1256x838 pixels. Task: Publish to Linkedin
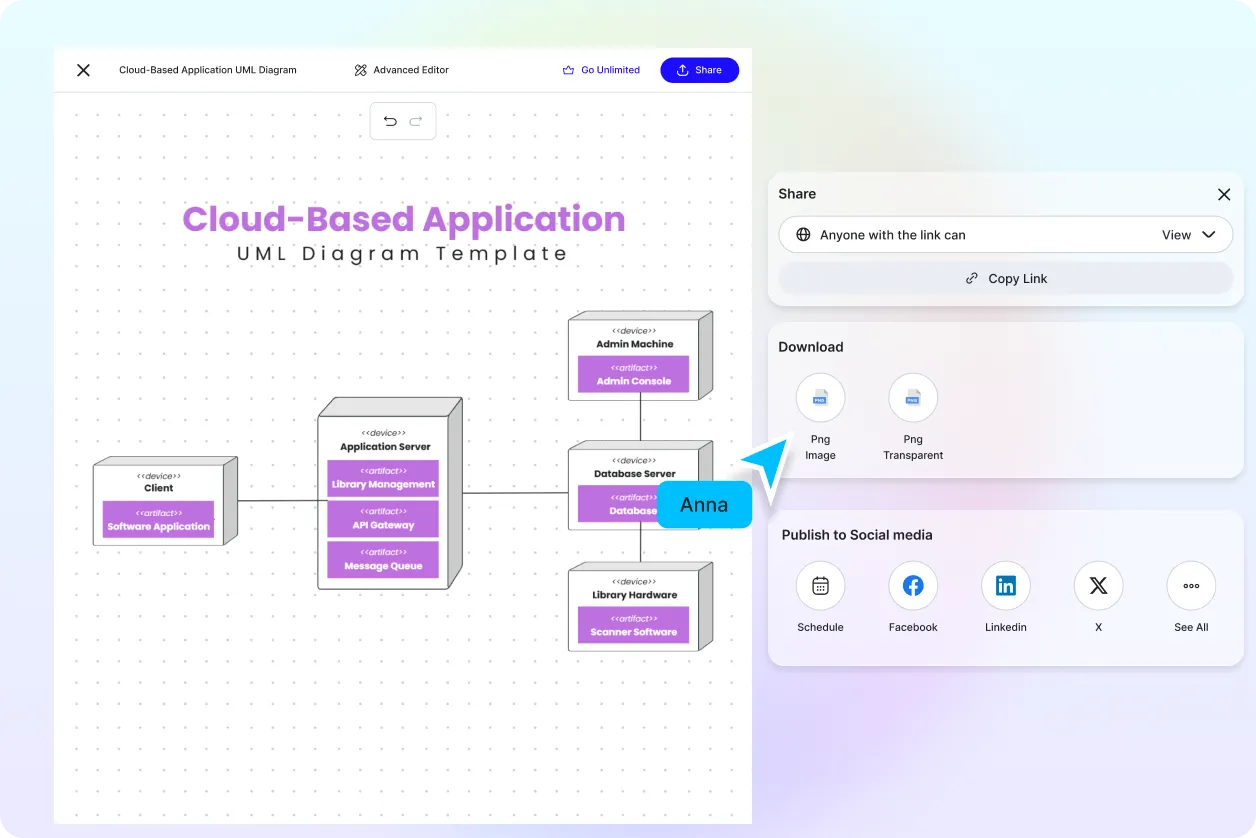click(x=1005, y=587)
